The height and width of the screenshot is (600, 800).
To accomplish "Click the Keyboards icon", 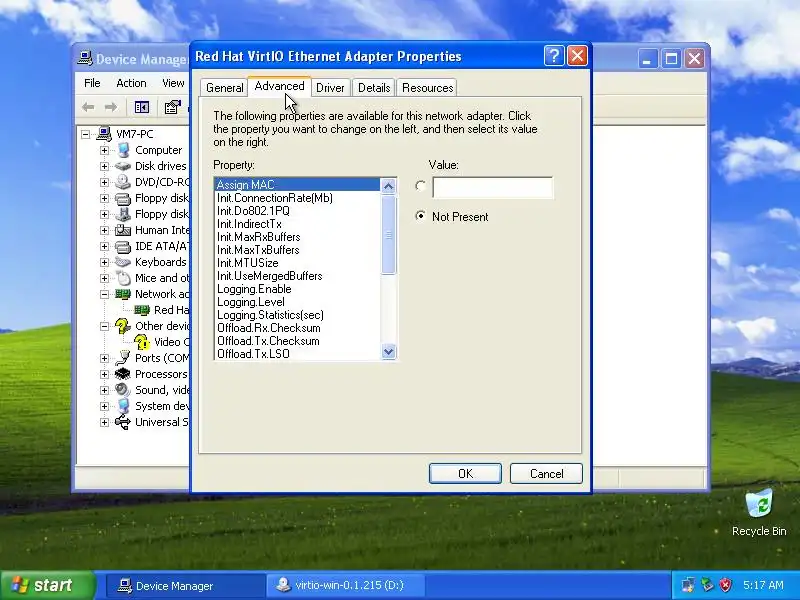I will point(123,262).
